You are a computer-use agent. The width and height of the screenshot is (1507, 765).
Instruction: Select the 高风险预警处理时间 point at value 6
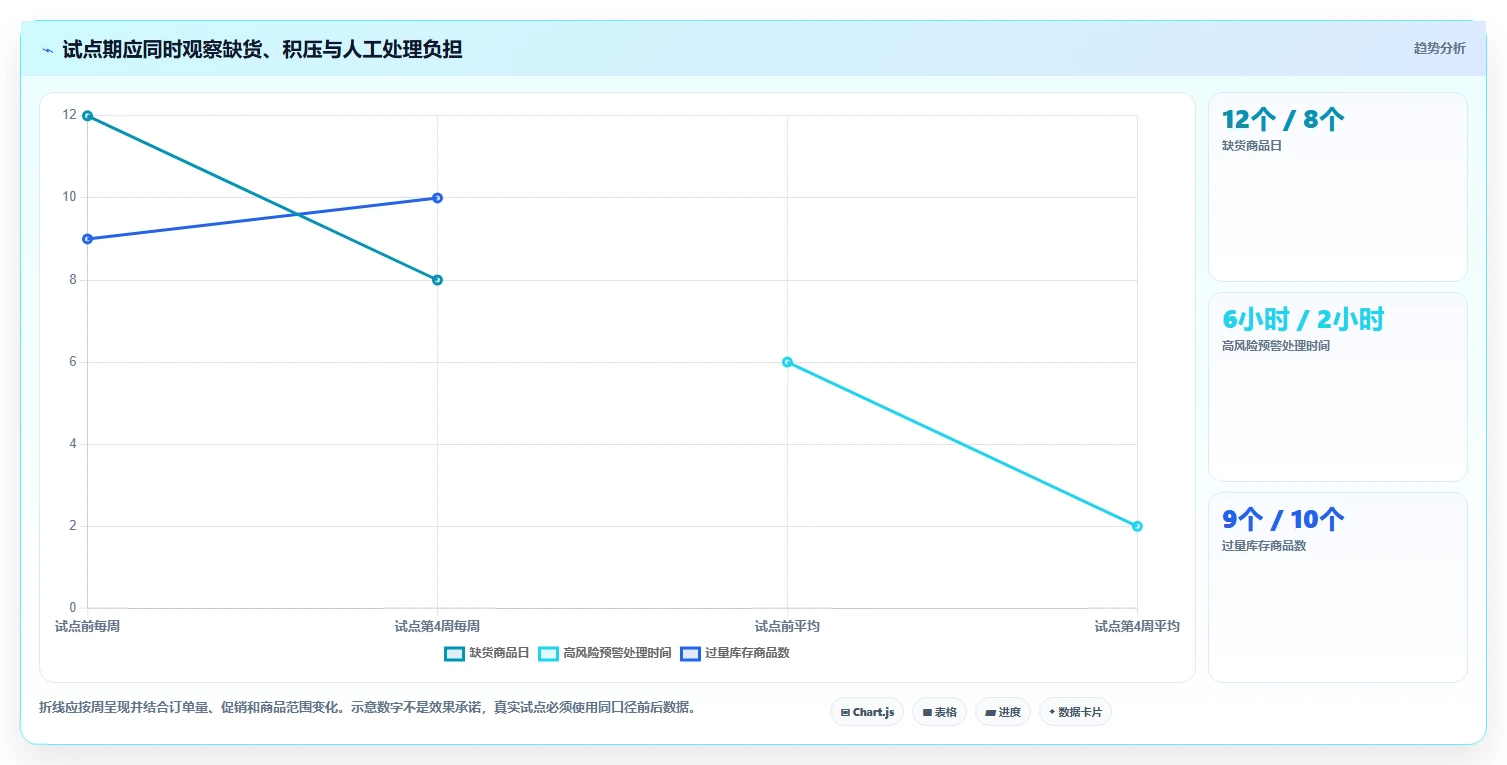click(787, 362)
